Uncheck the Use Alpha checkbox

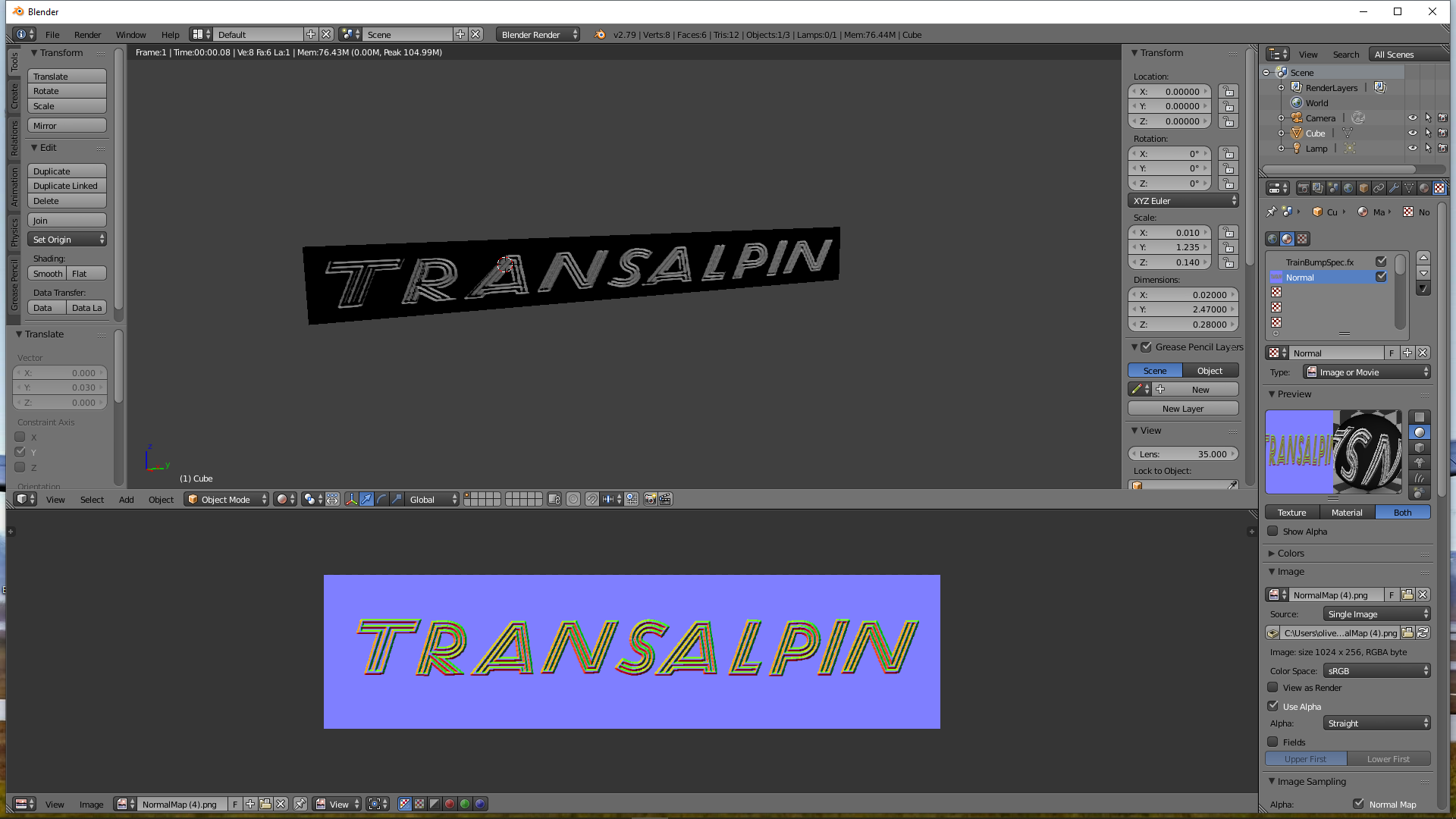(x=1273, y=706)
